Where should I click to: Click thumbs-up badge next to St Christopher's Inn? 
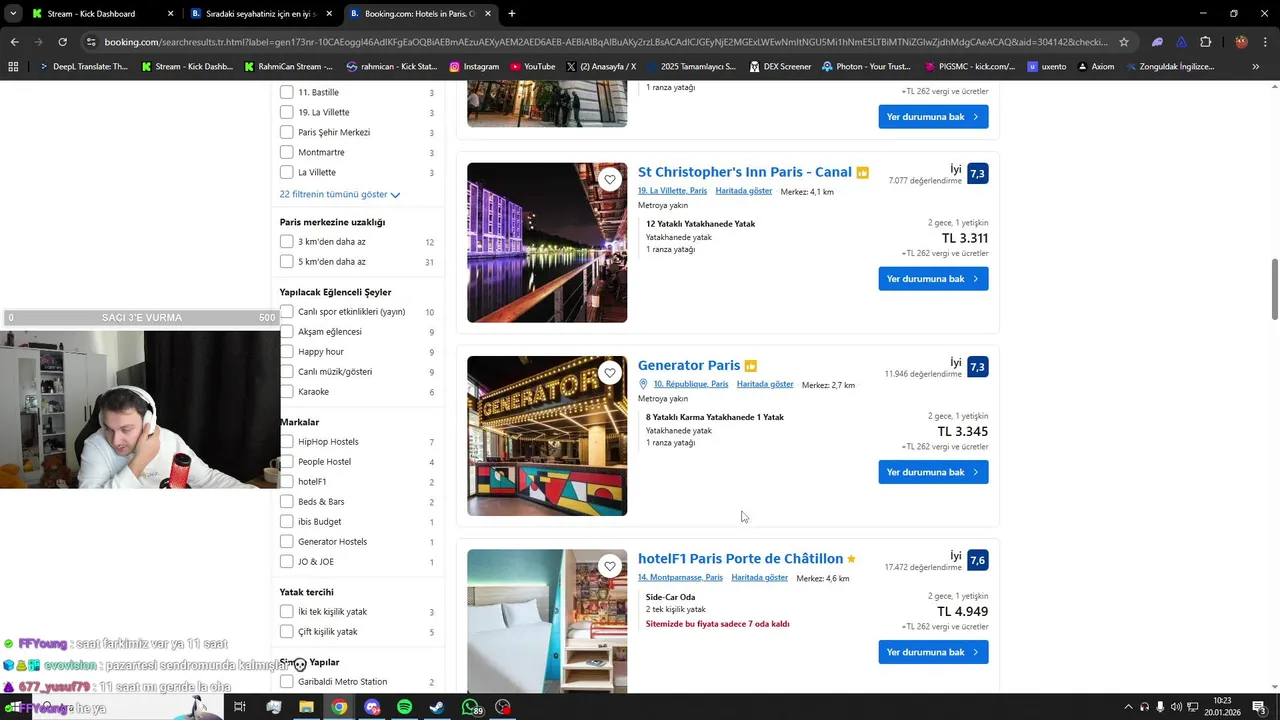click(862, 173)
